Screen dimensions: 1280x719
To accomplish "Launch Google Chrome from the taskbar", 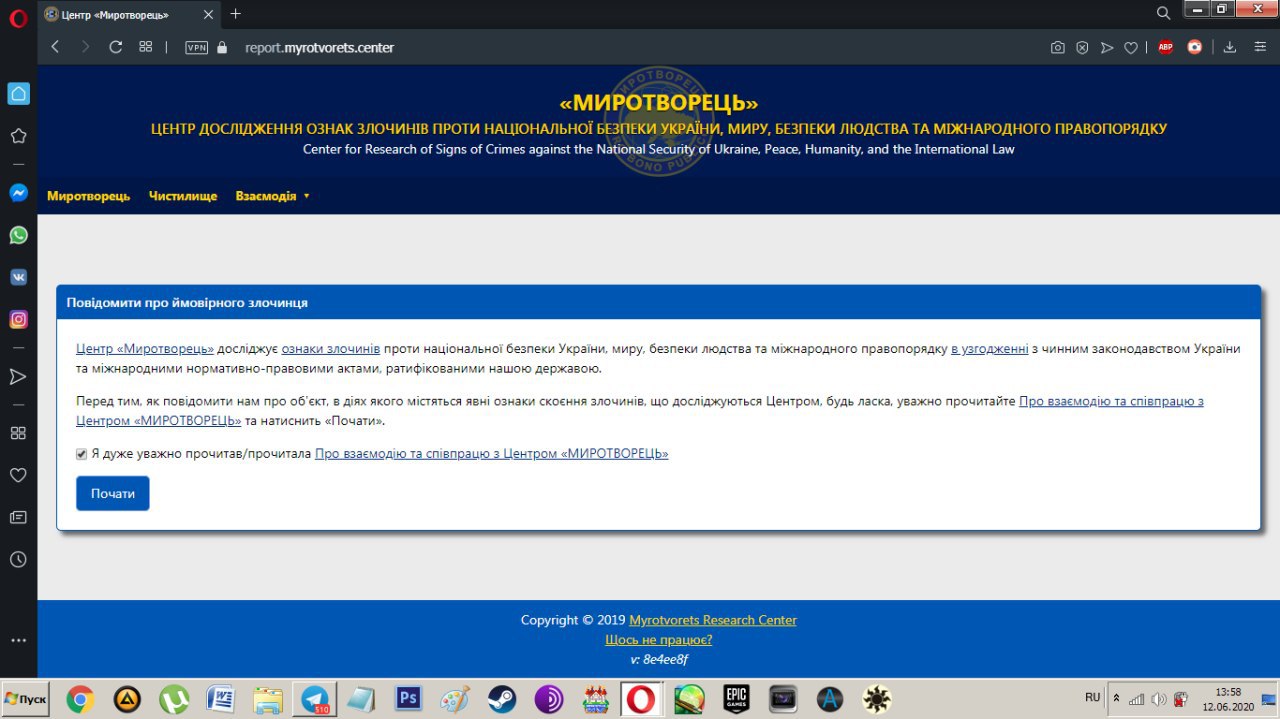I will pos(81,698).
